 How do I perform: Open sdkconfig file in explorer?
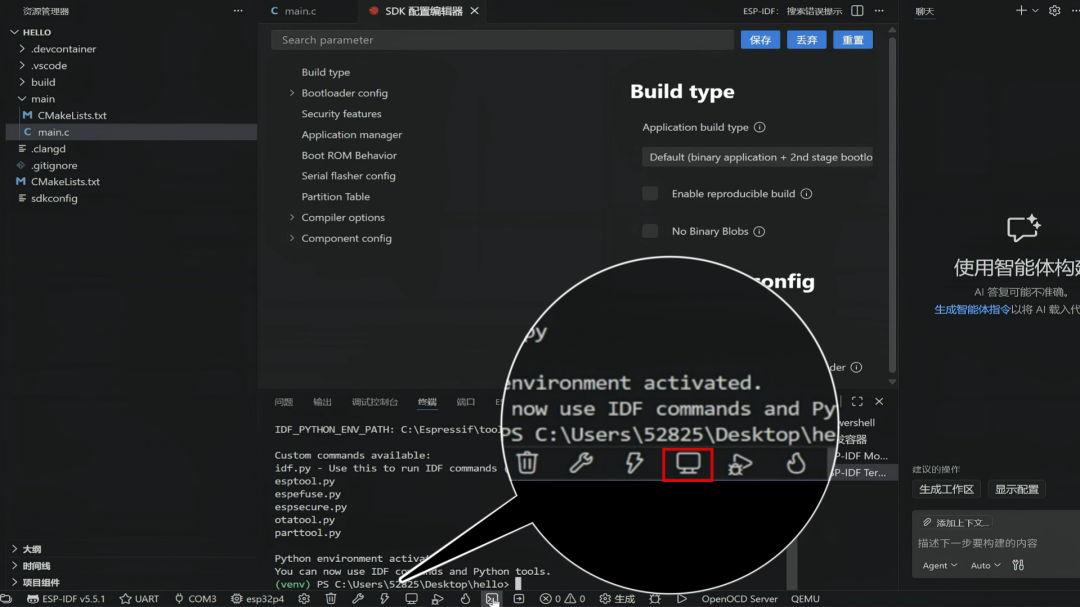pyautogui.click(x=54, y=198)
